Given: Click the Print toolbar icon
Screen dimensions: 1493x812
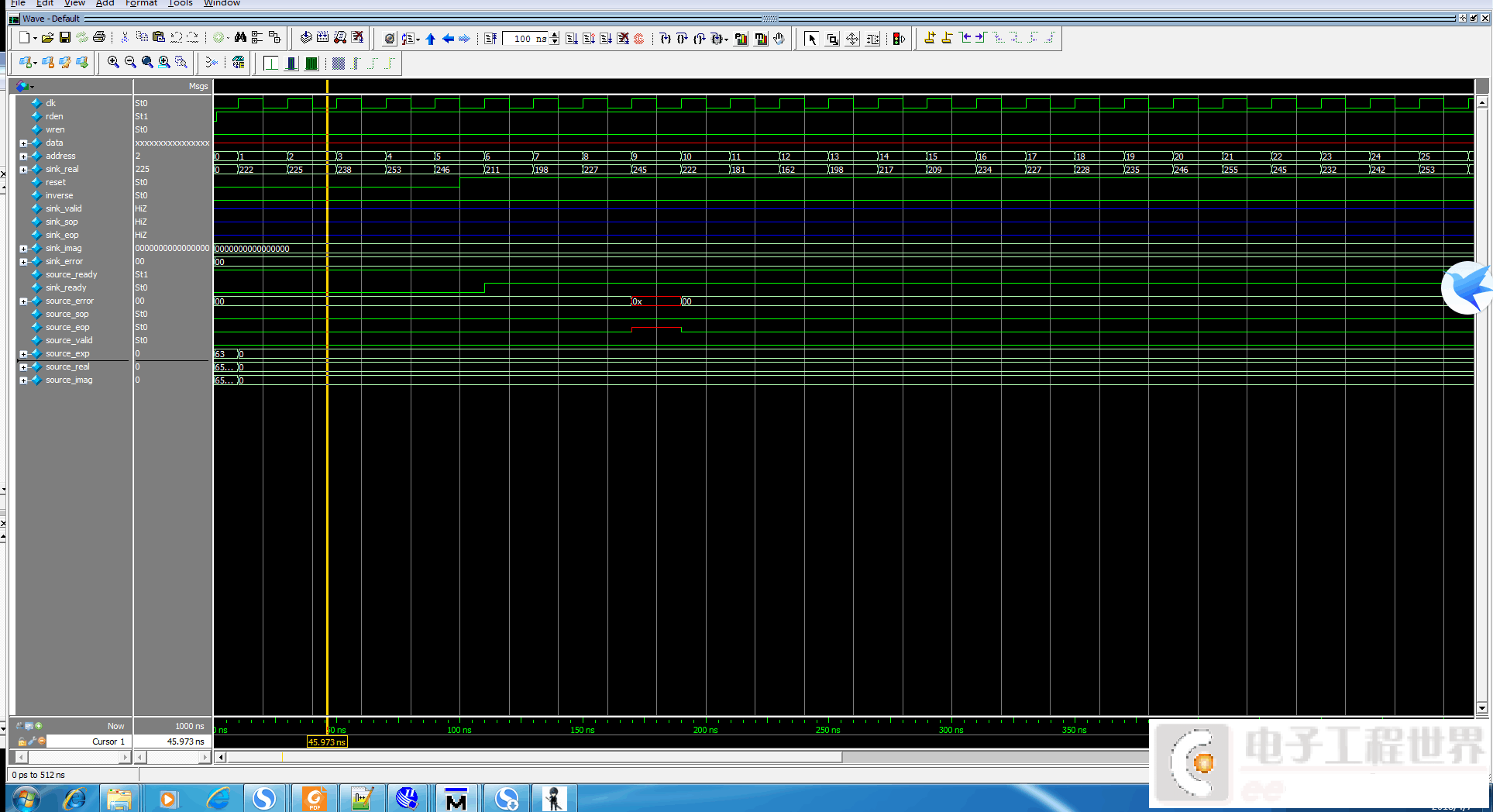Looking at the screenshot, I should click(x=99, y=37).
